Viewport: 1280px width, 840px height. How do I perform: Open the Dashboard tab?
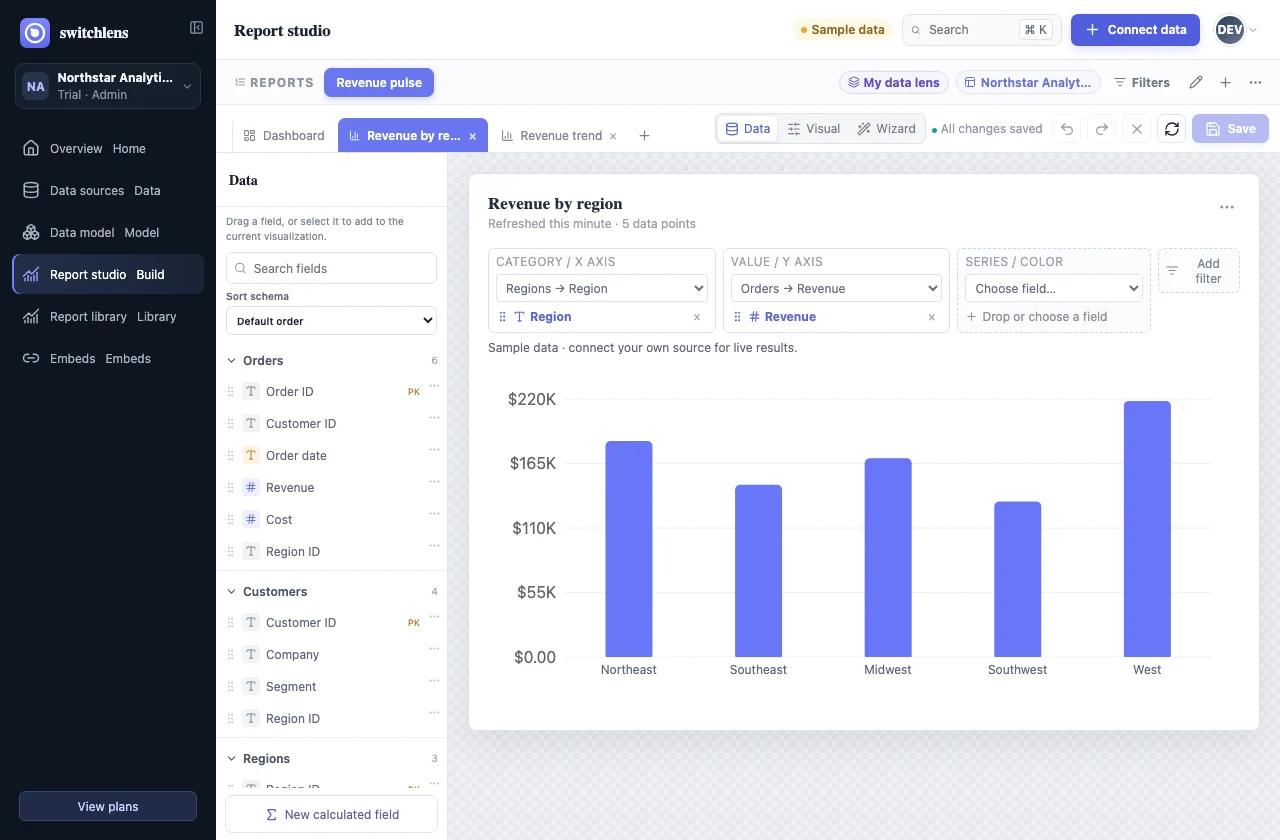(285, 136)
